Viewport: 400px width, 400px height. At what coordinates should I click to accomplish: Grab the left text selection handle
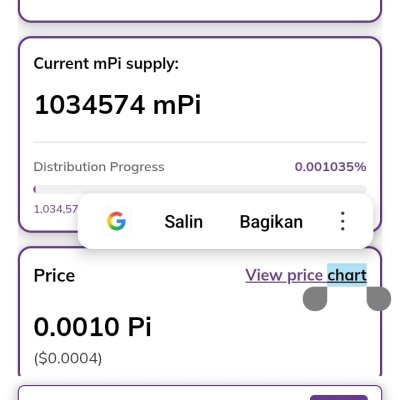[x=315, y=298]
